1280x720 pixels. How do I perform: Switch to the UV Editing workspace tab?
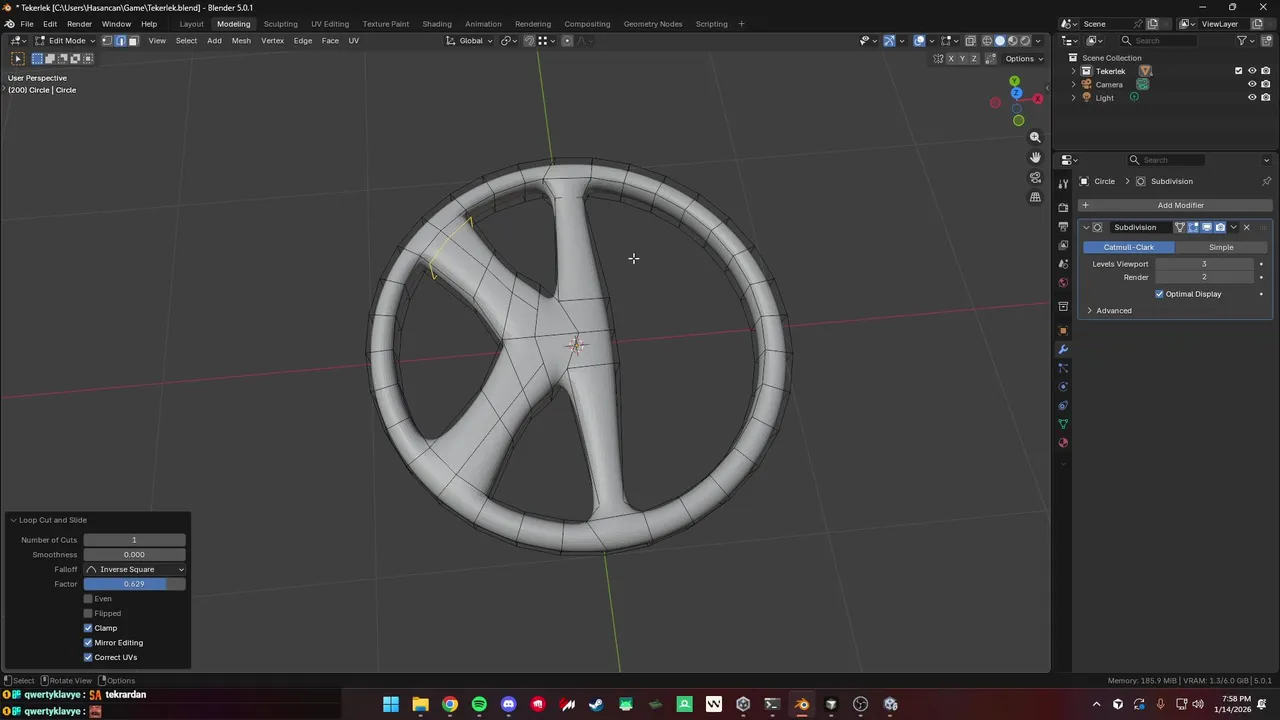click(330, 24)
